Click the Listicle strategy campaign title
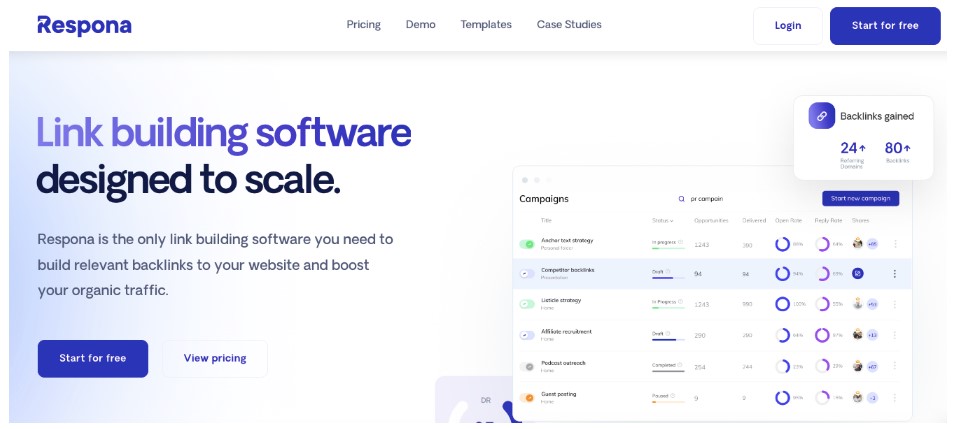Viewport: 966px width, 429px height. [561, 300]
